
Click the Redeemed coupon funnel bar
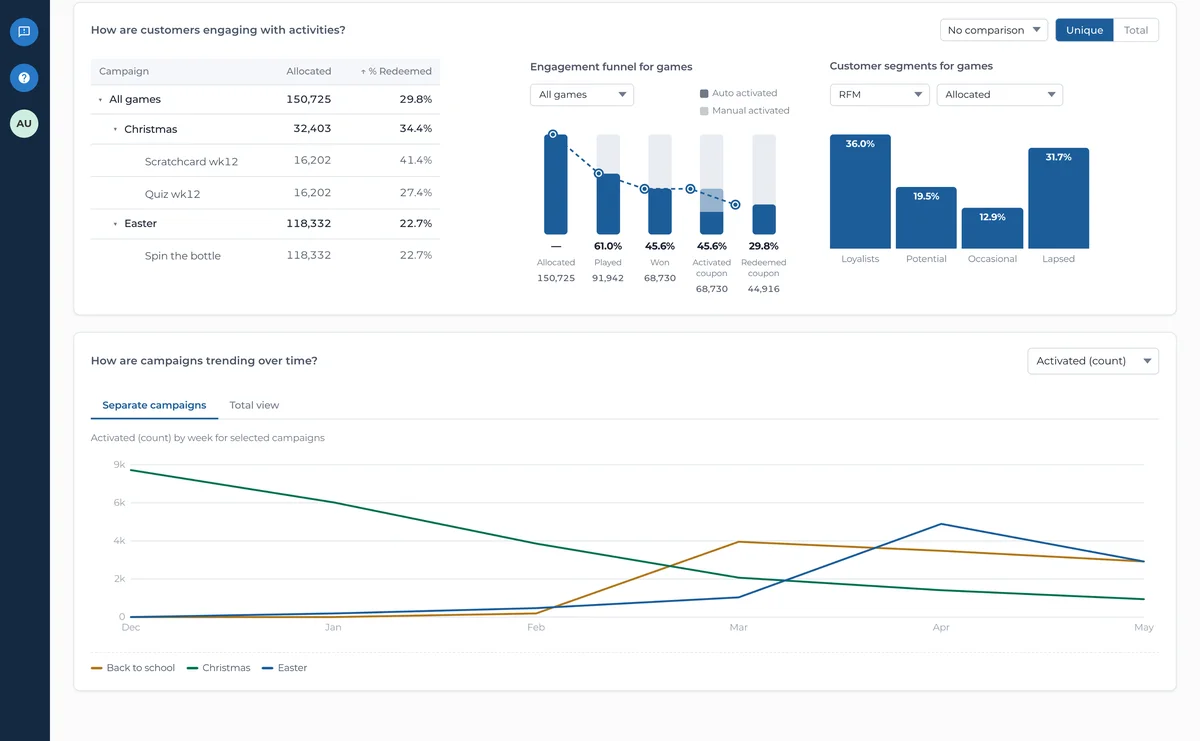(764, 219)
